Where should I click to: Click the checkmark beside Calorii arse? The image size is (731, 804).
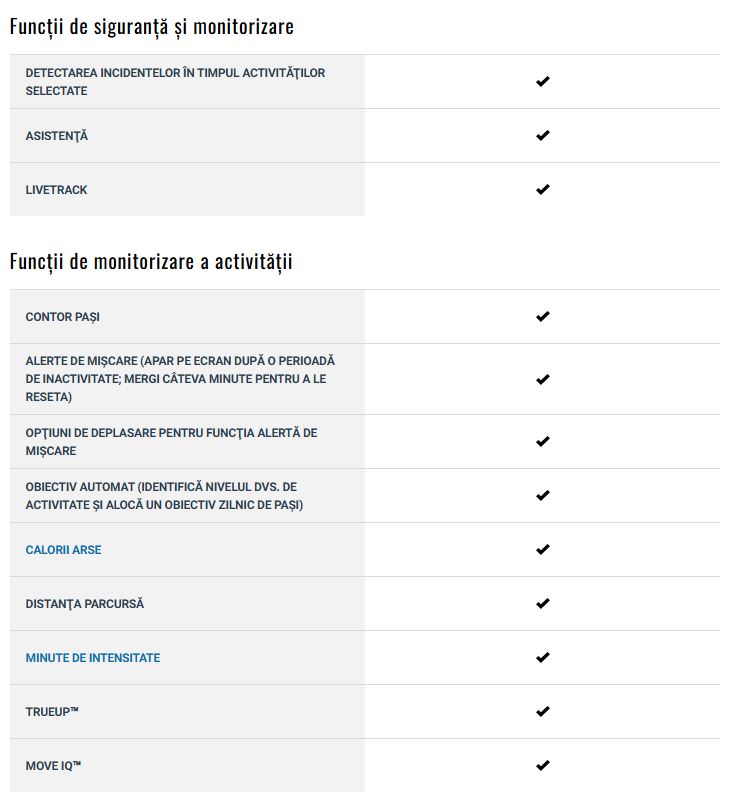coord(542,549)
